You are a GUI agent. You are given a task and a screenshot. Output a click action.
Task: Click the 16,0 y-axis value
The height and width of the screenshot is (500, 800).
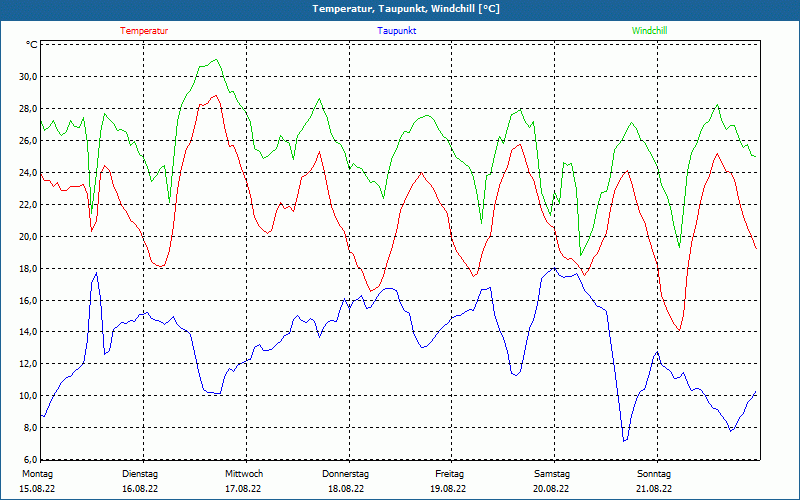point(28,300)
